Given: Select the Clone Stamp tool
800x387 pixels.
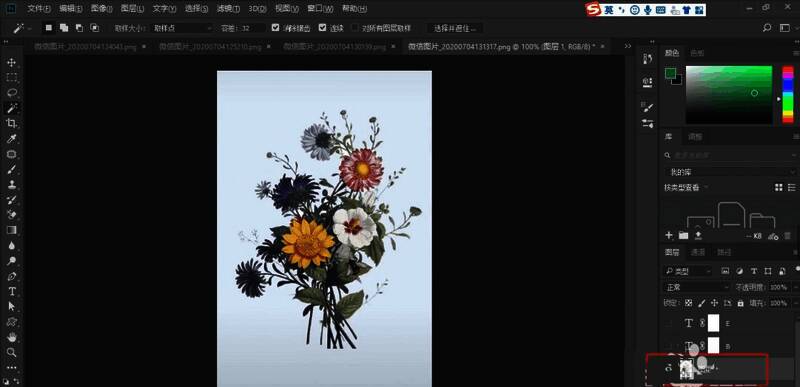Looking at the screenshot, I should coord(11,185).
